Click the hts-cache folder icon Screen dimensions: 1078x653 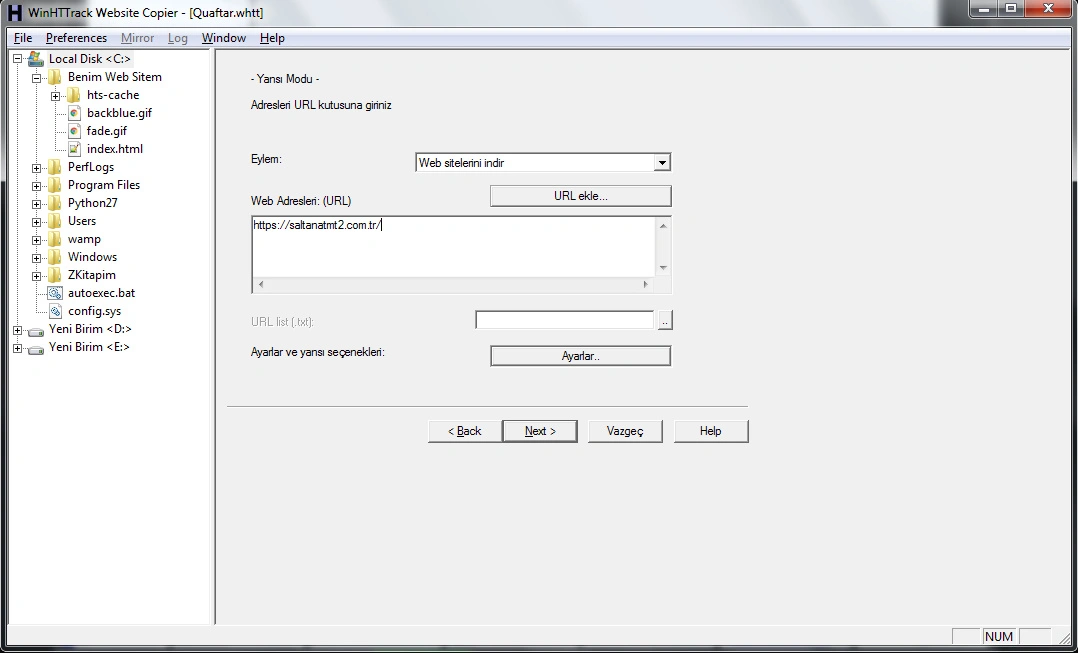(74, 95)
